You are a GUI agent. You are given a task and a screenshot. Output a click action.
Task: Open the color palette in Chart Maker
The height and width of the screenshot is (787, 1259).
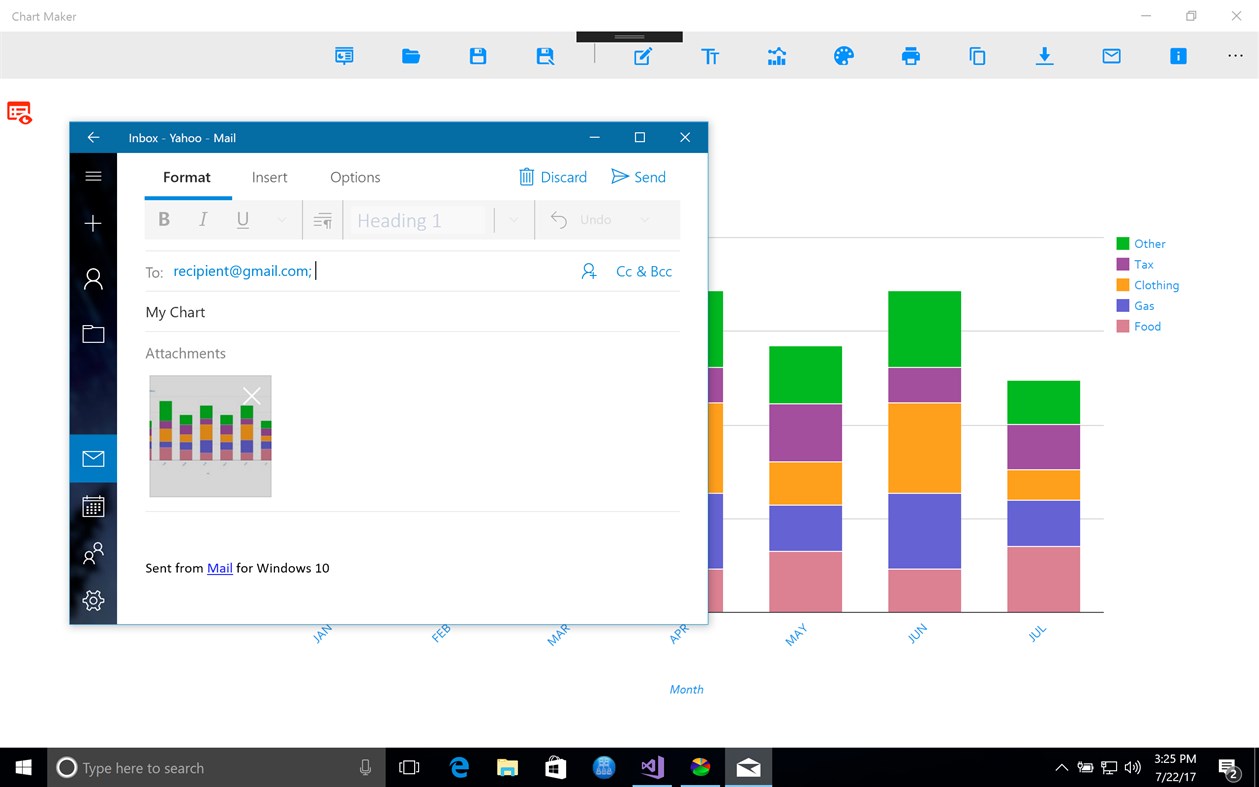pos(843,56)
